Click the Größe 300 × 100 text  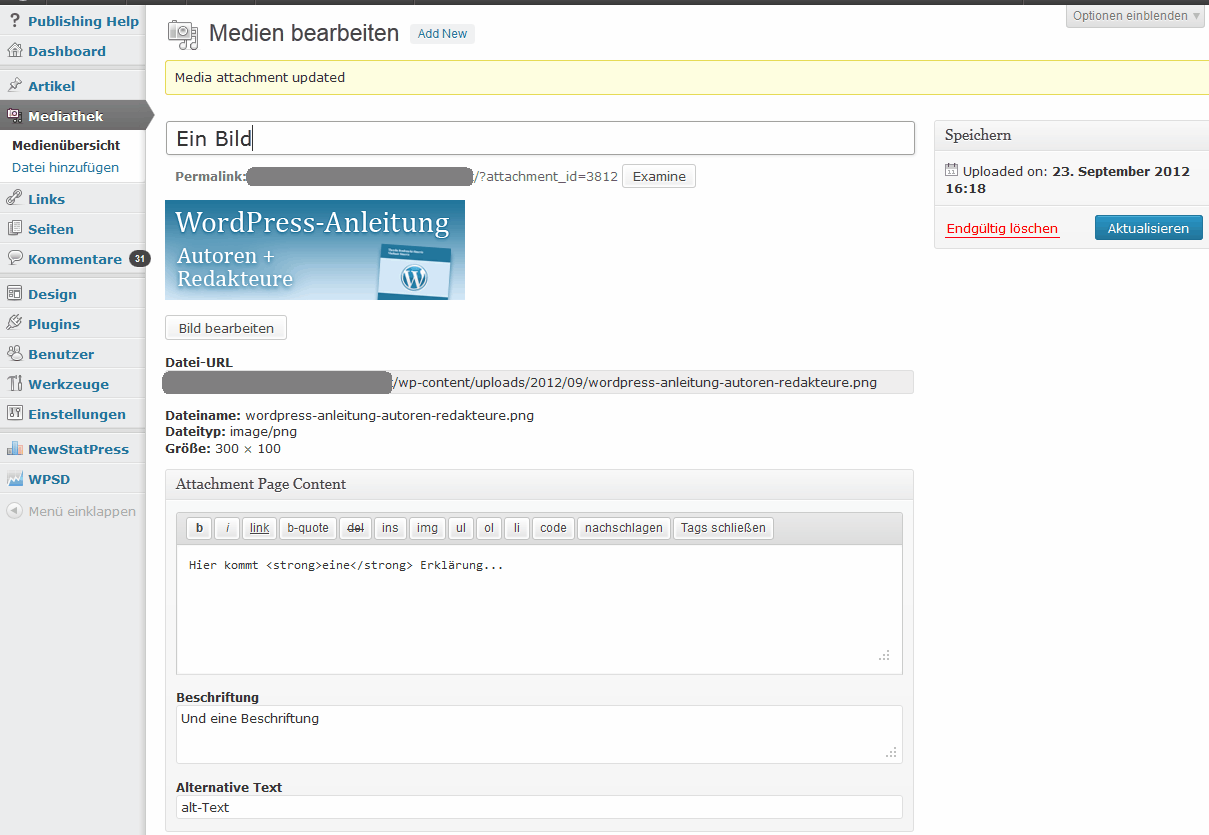click(223, 448)
